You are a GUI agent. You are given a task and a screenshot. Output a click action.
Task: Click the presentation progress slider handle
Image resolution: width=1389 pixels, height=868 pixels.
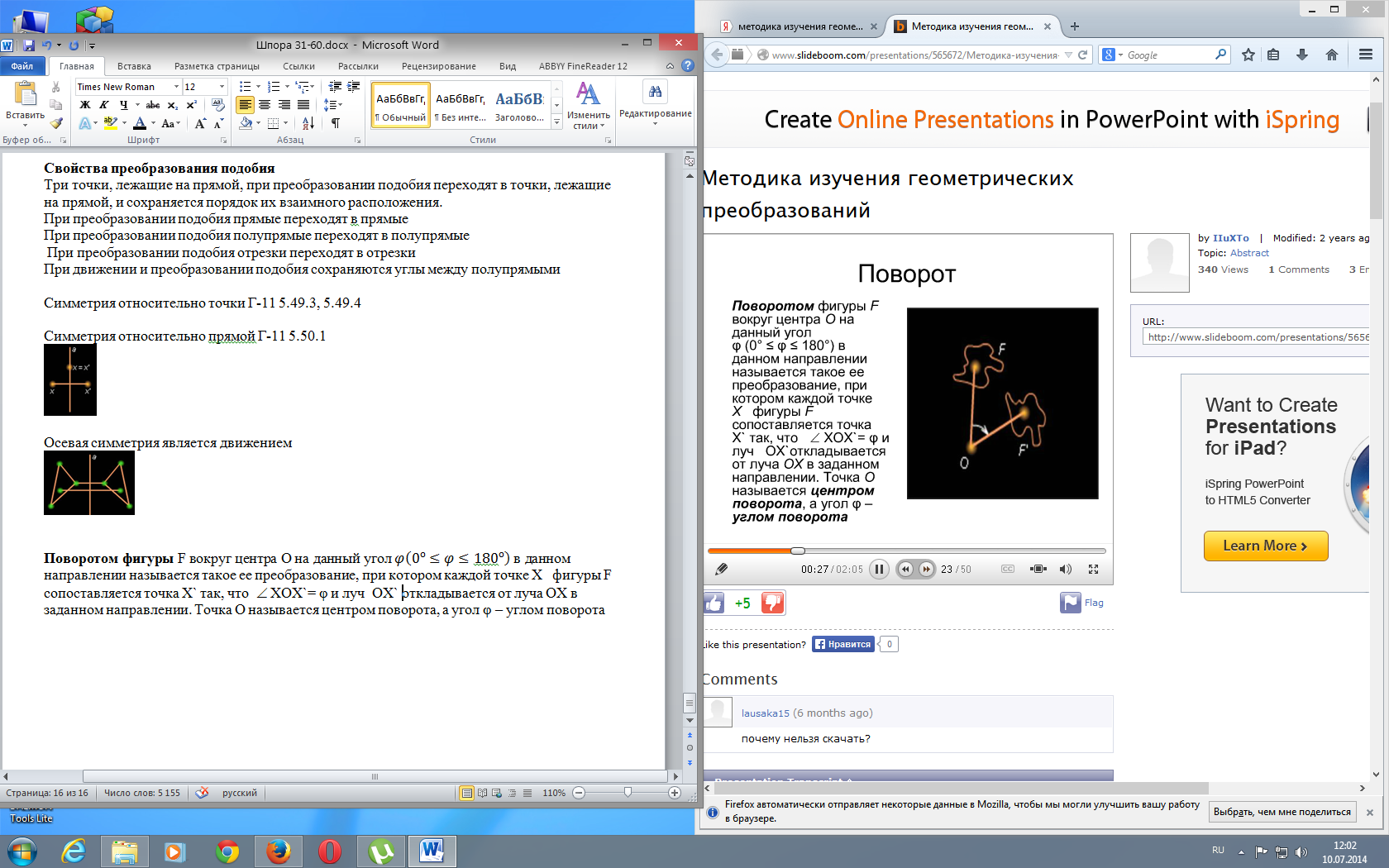pos(797,551)
